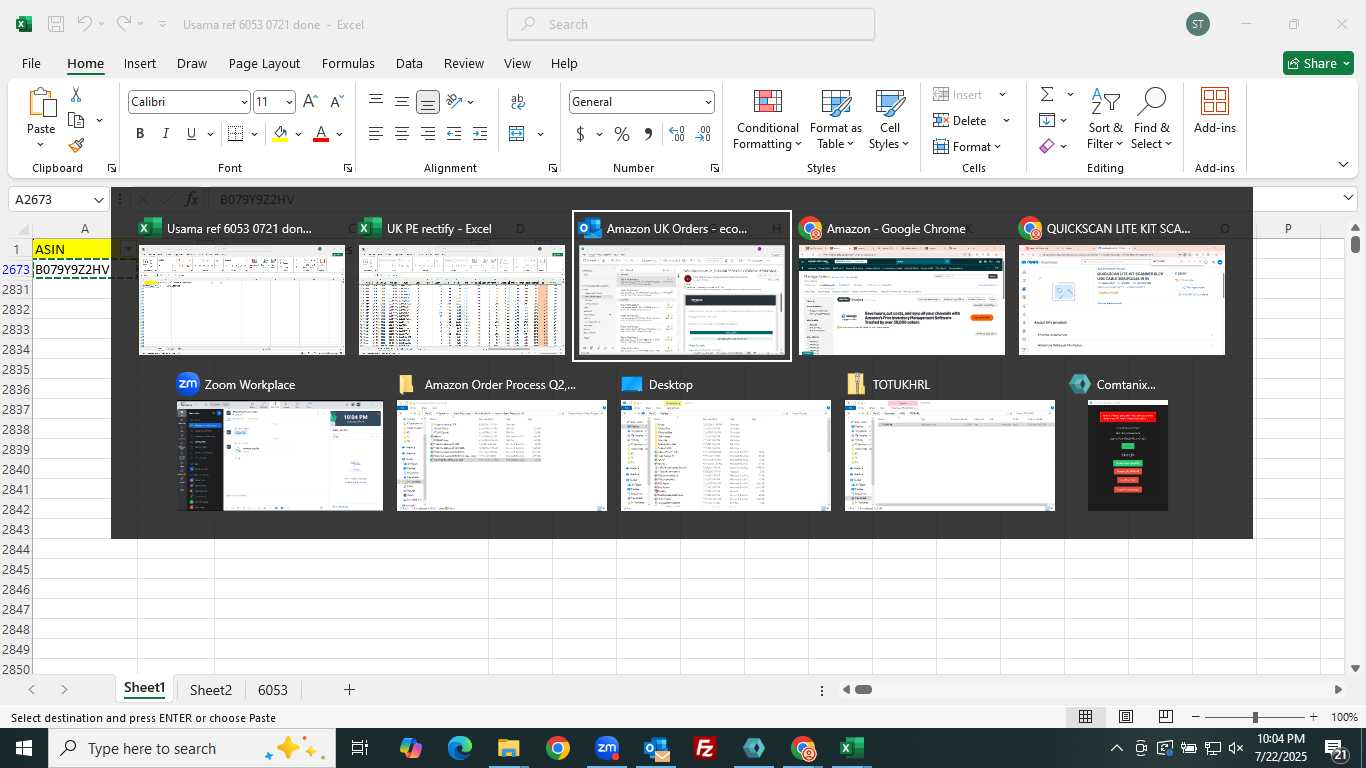The image size is (1366, 768).
Task: Open the fill color dropdown arrow
Action: (x=299, y=134)
